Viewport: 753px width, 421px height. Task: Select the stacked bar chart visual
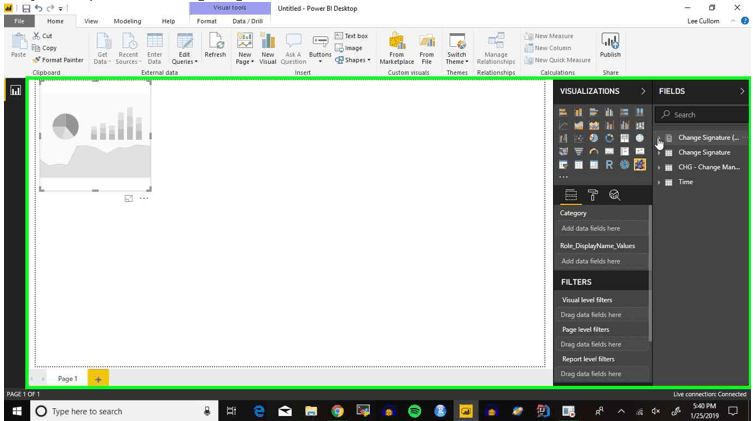coord(563,112)
